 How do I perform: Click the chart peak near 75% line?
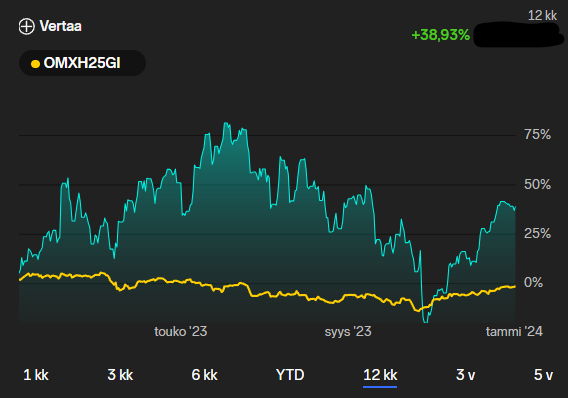[226, 124]
